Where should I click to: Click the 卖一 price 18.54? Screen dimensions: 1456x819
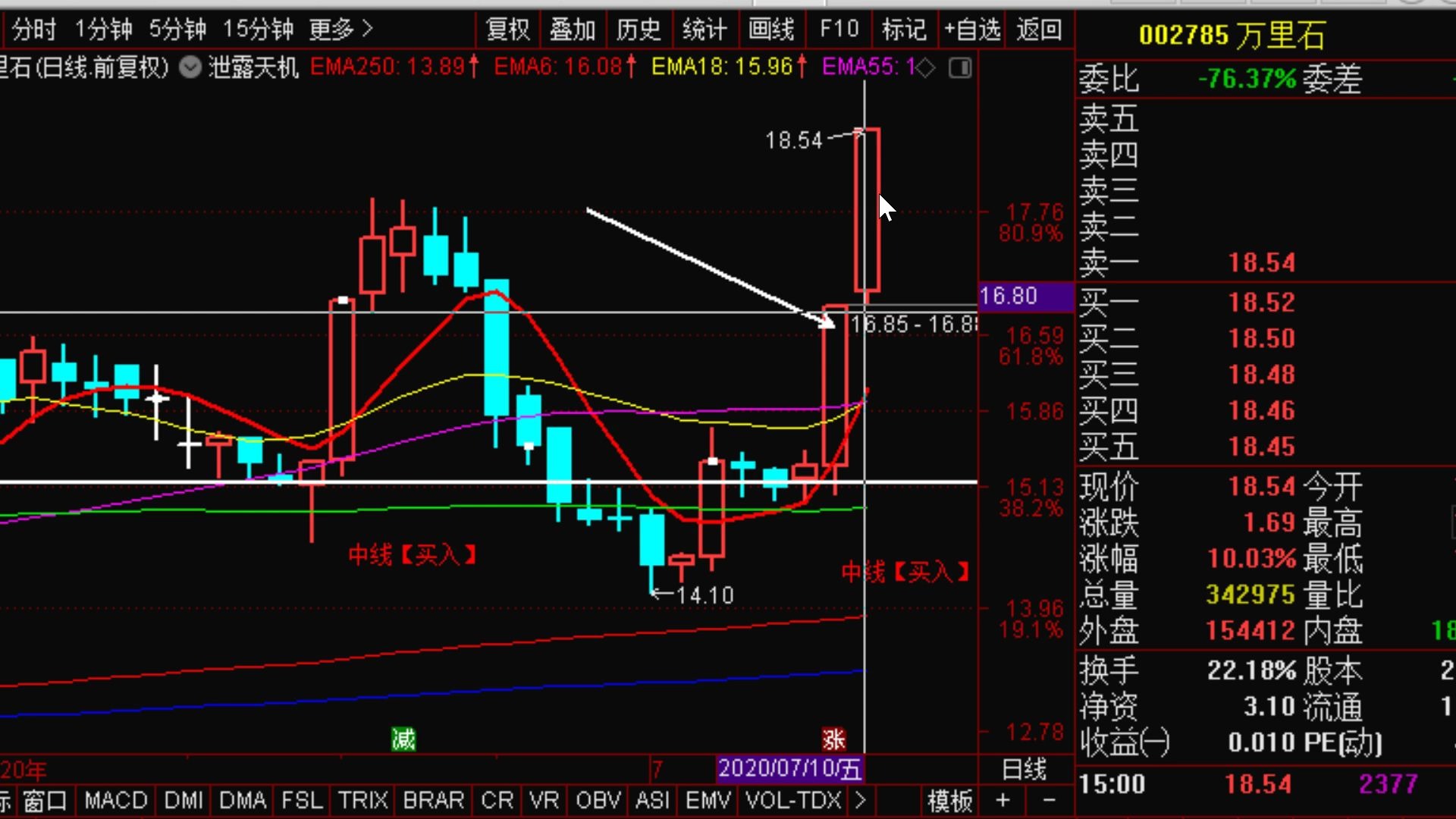pyautogui.click(x=1262, y=263)
